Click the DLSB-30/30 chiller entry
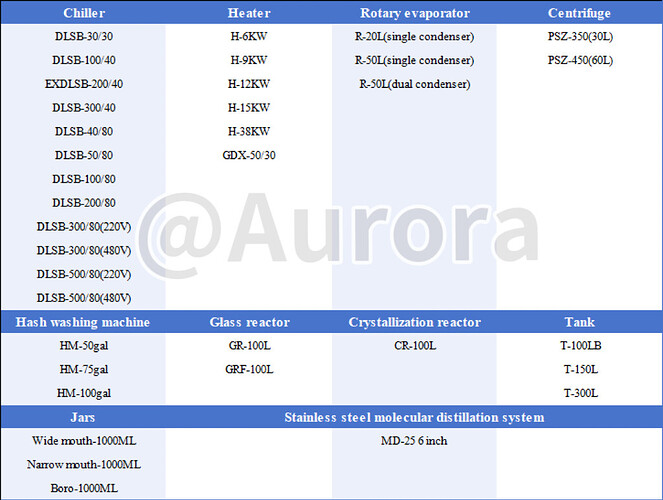The height and width of the screenshot is (500, 663). pyautogui.click(x=84, y=37)
